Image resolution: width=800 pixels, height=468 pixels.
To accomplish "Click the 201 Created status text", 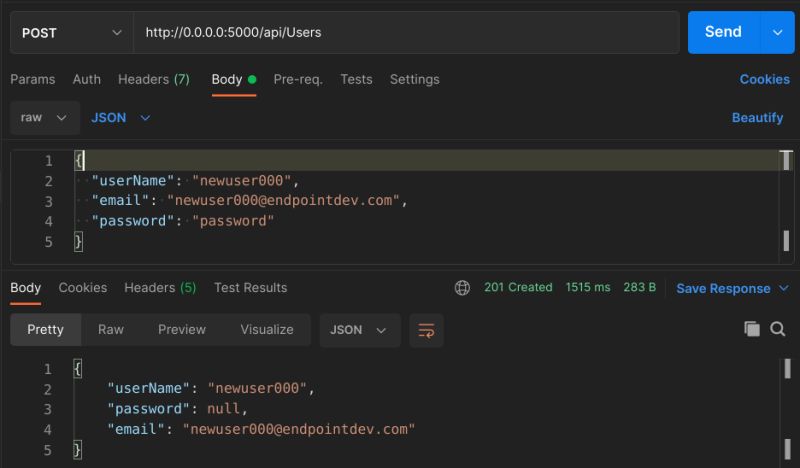I will pos(518,287).
